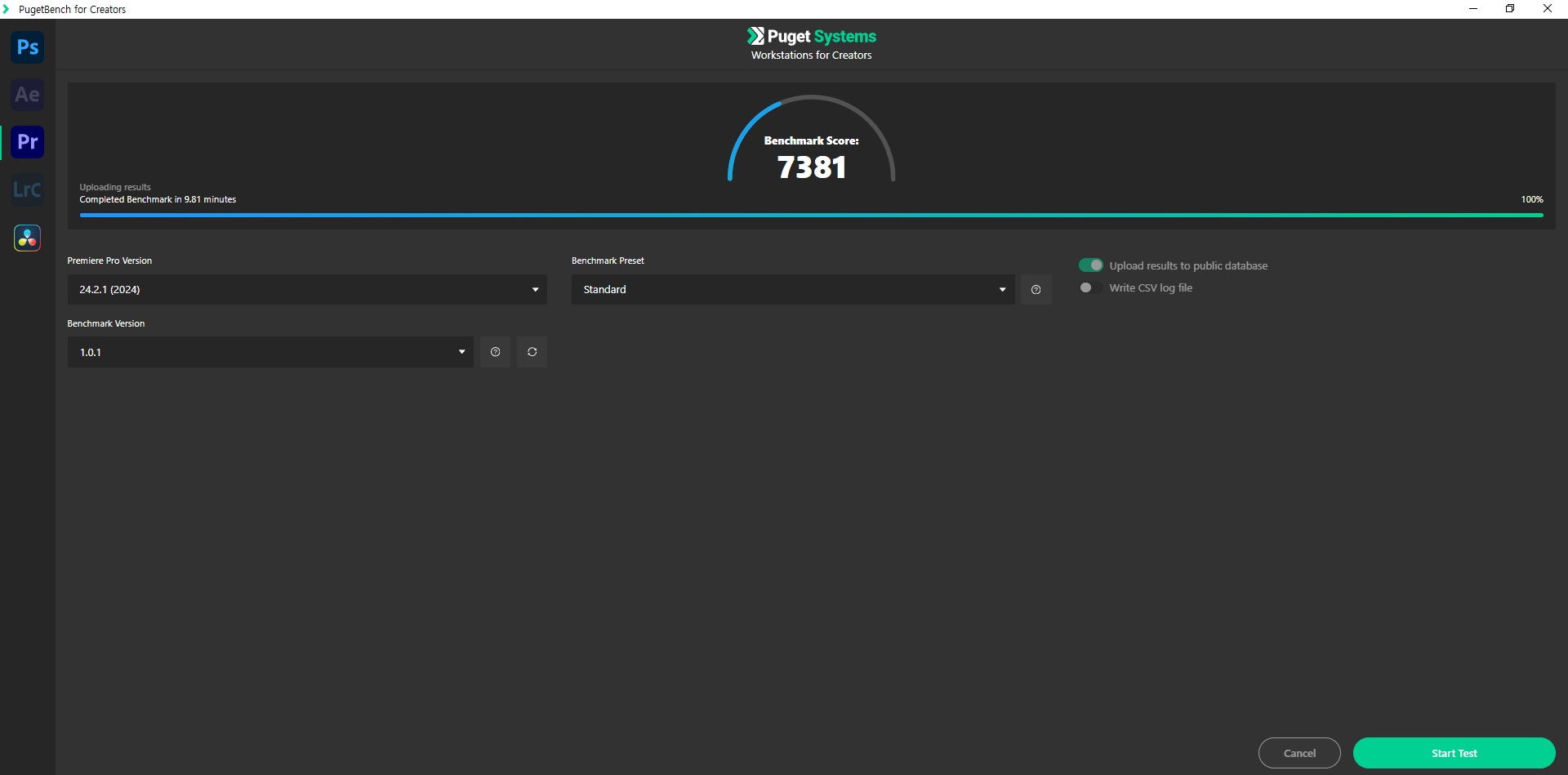The height and width of the screenshot is (775, 1568).
Task: Click the Puget Systems logo
Action: (x=812, y=36)
